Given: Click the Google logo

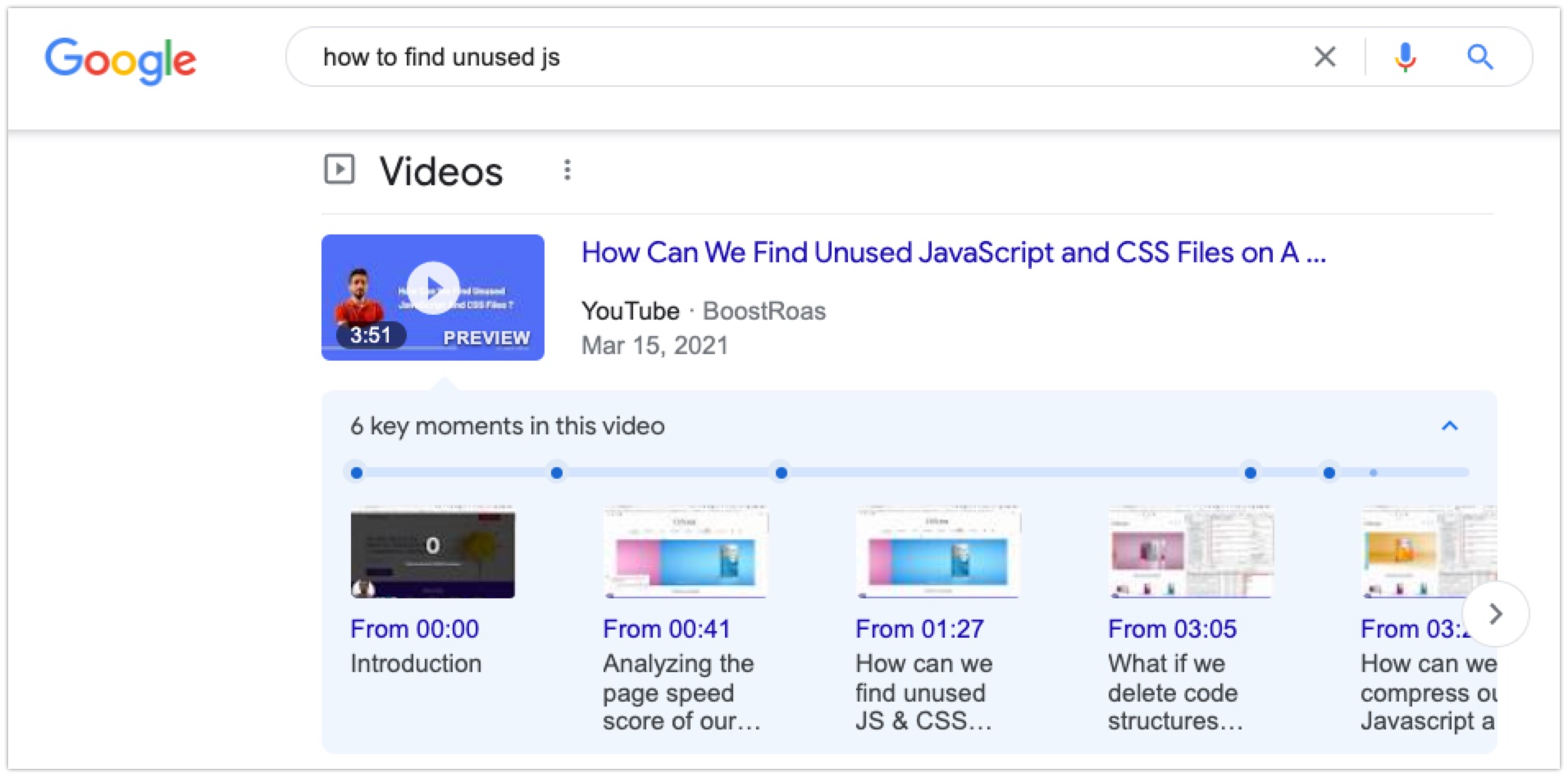Looking at the screenshot, I should pos(121,61).
